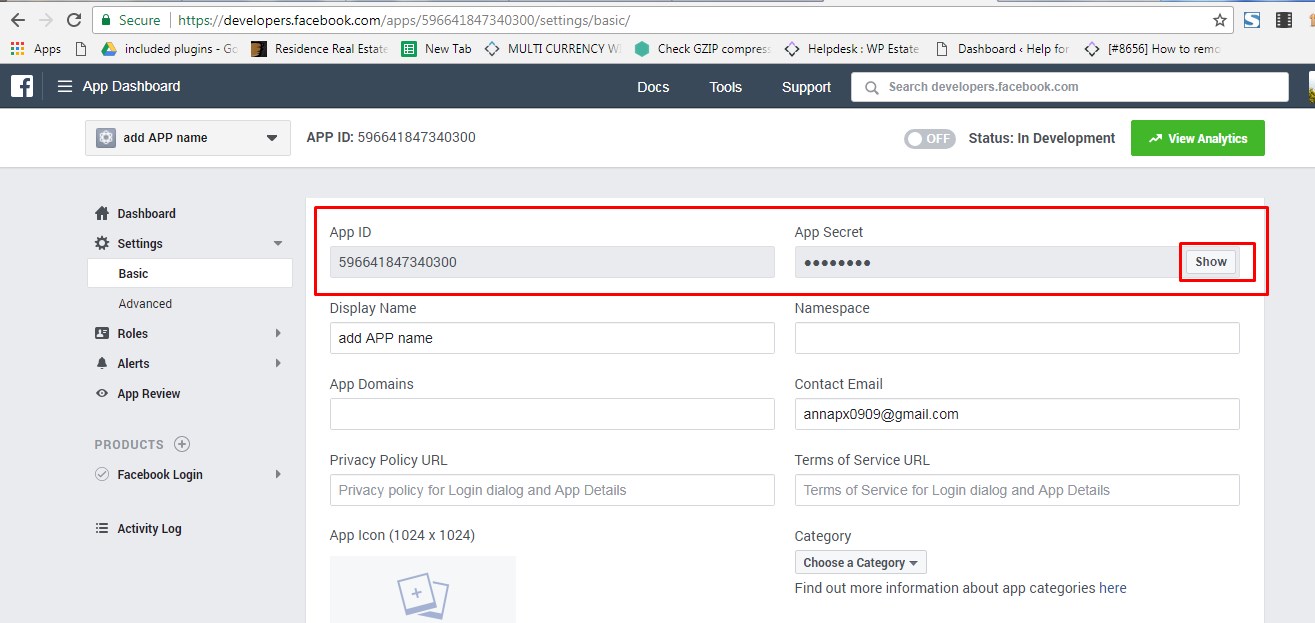Click the Alerts bell icon

(x=102, y=363)
